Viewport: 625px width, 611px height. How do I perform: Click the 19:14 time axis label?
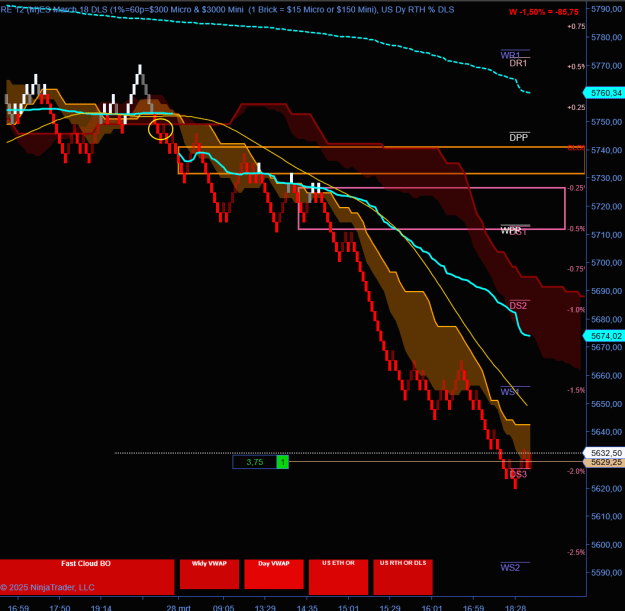pyautogui.click(x=101, y=607)
